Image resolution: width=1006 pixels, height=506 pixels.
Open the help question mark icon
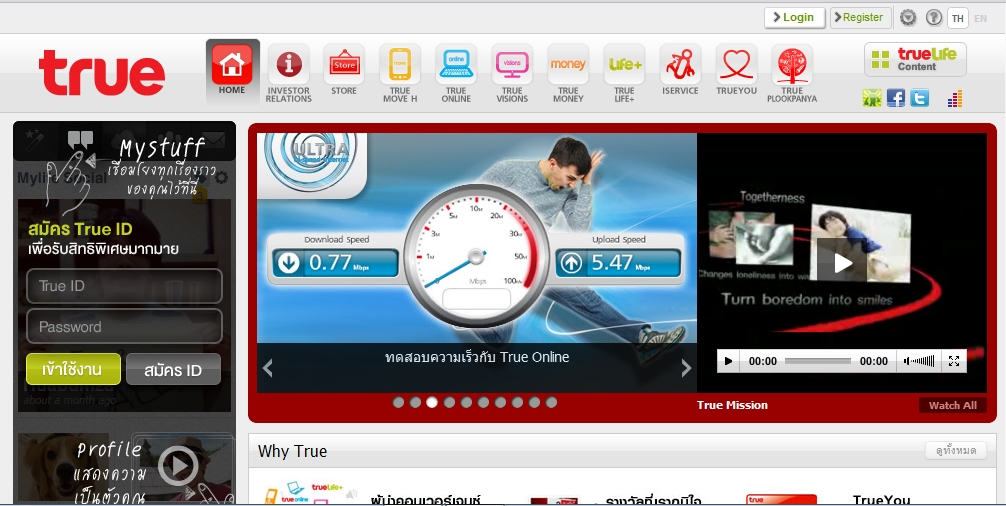point(934,18)
